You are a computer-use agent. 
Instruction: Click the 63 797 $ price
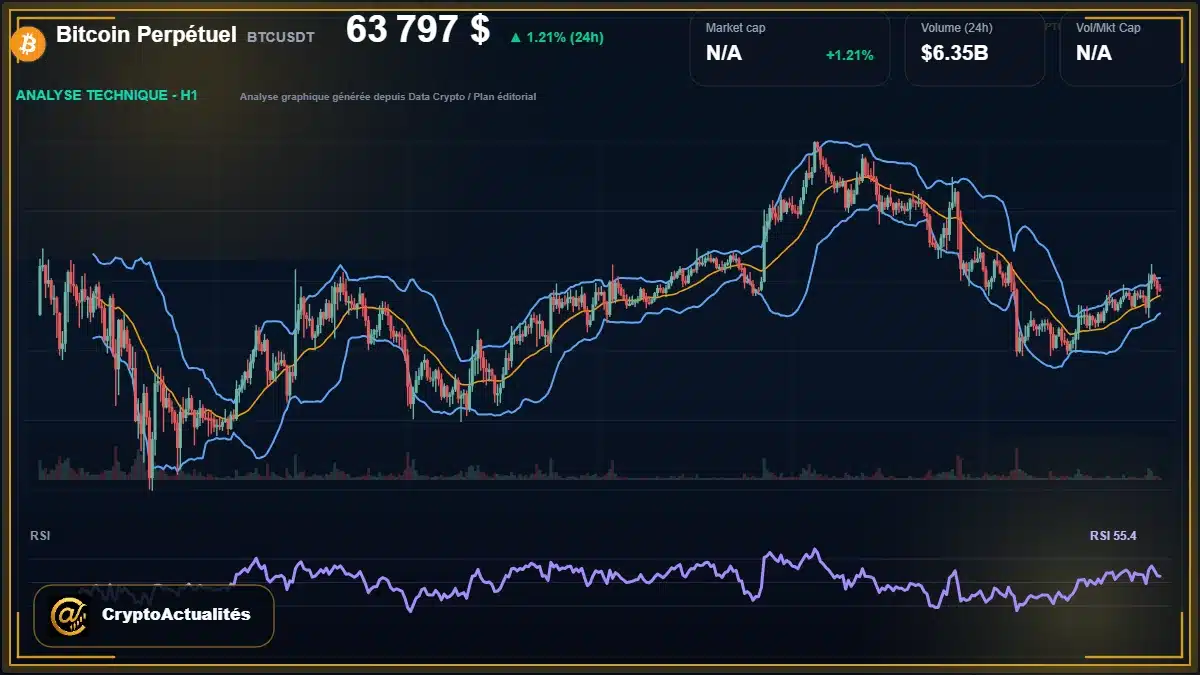click(x=418, y=30)
